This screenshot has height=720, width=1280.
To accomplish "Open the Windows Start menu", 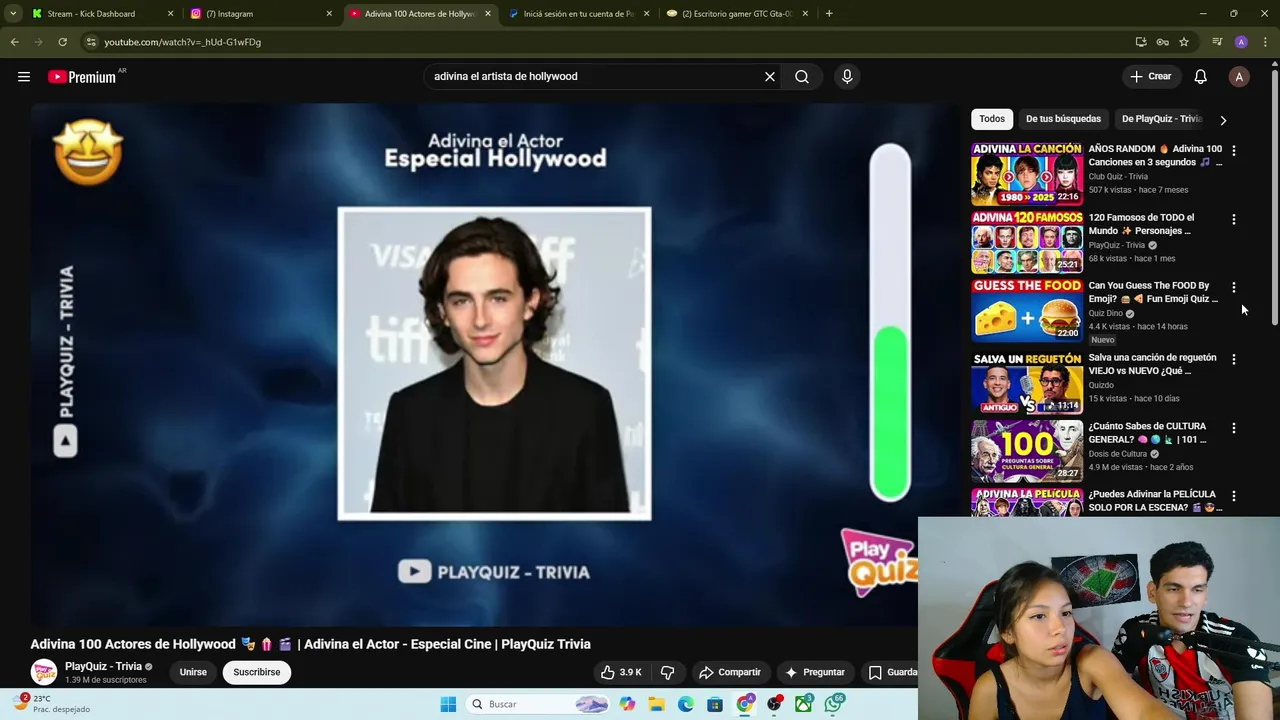I will tap(448, 704).
